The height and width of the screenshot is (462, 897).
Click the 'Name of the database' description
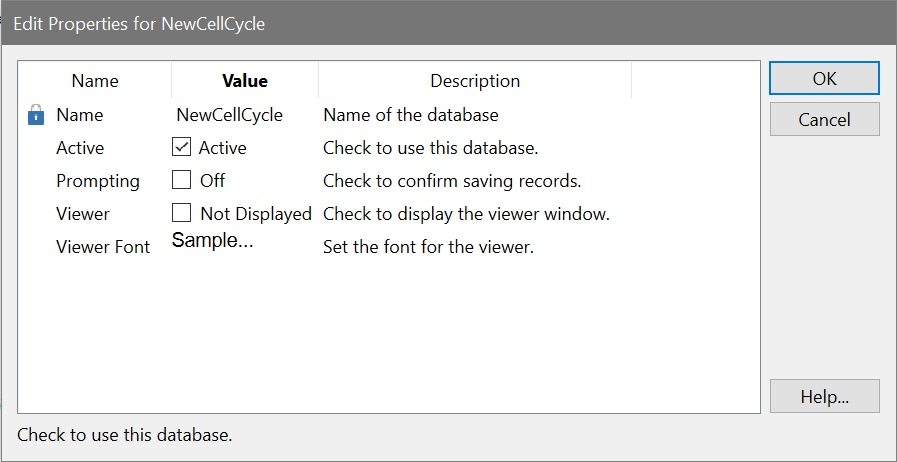coord(410,115)
